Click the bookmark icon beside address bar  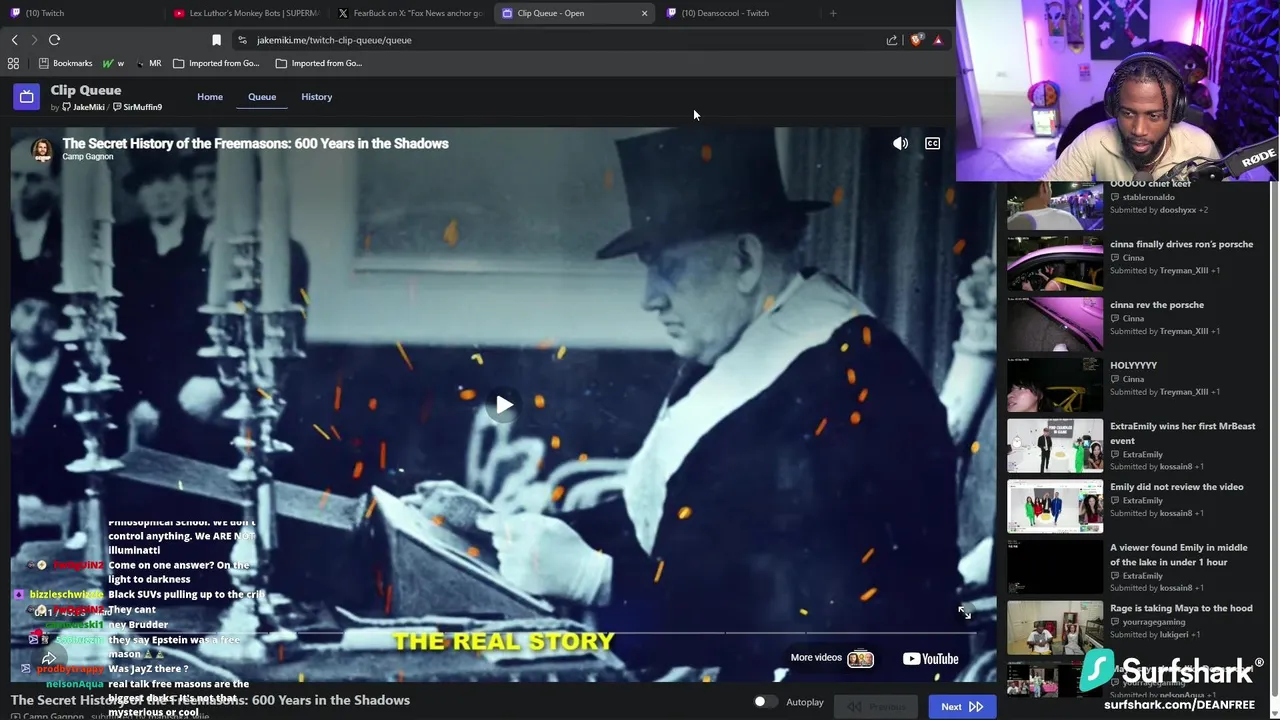click(x=216, y=40)
